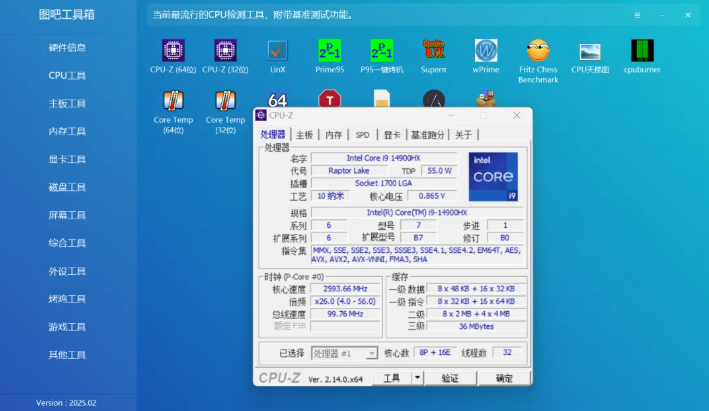Viewport: 709px width, 411px height.
Task: Switch to the 基准跑分 tab in CPU-Z
Action: [x=427, y=135]
